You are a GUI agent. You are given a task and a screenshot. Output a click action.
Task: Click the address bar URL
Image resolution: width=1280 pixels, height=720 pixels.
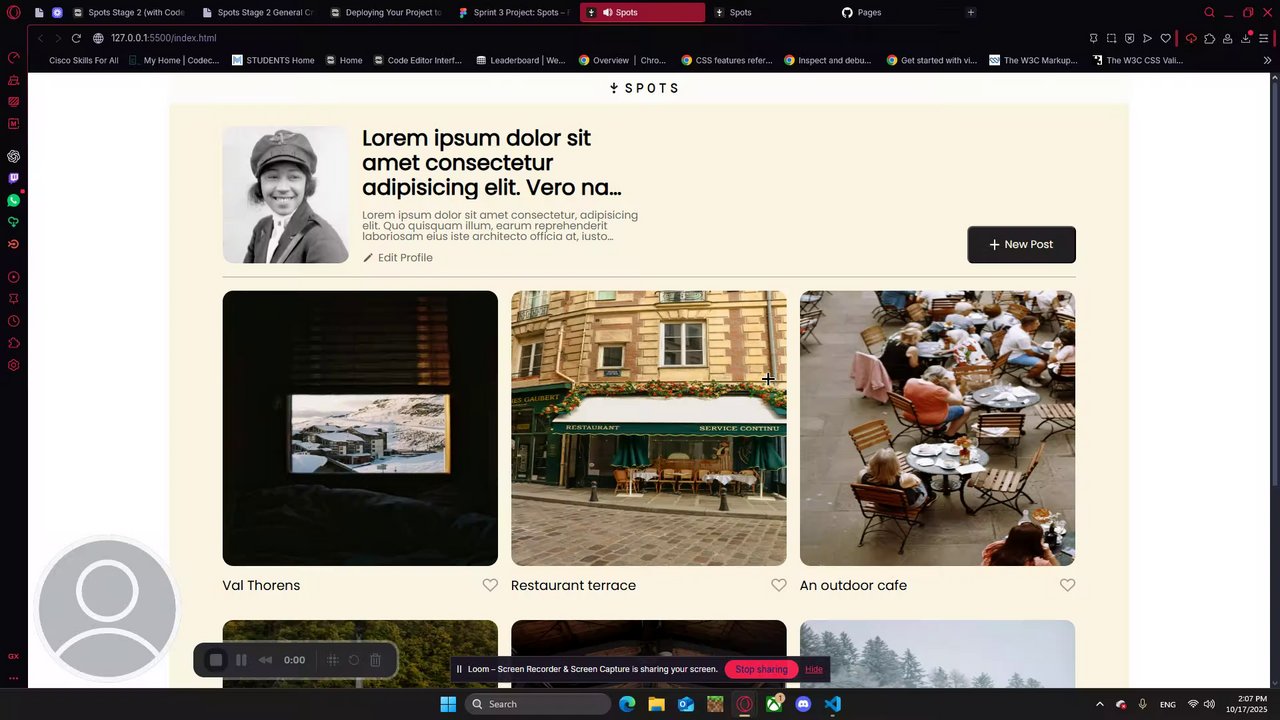tap(163, 38)
